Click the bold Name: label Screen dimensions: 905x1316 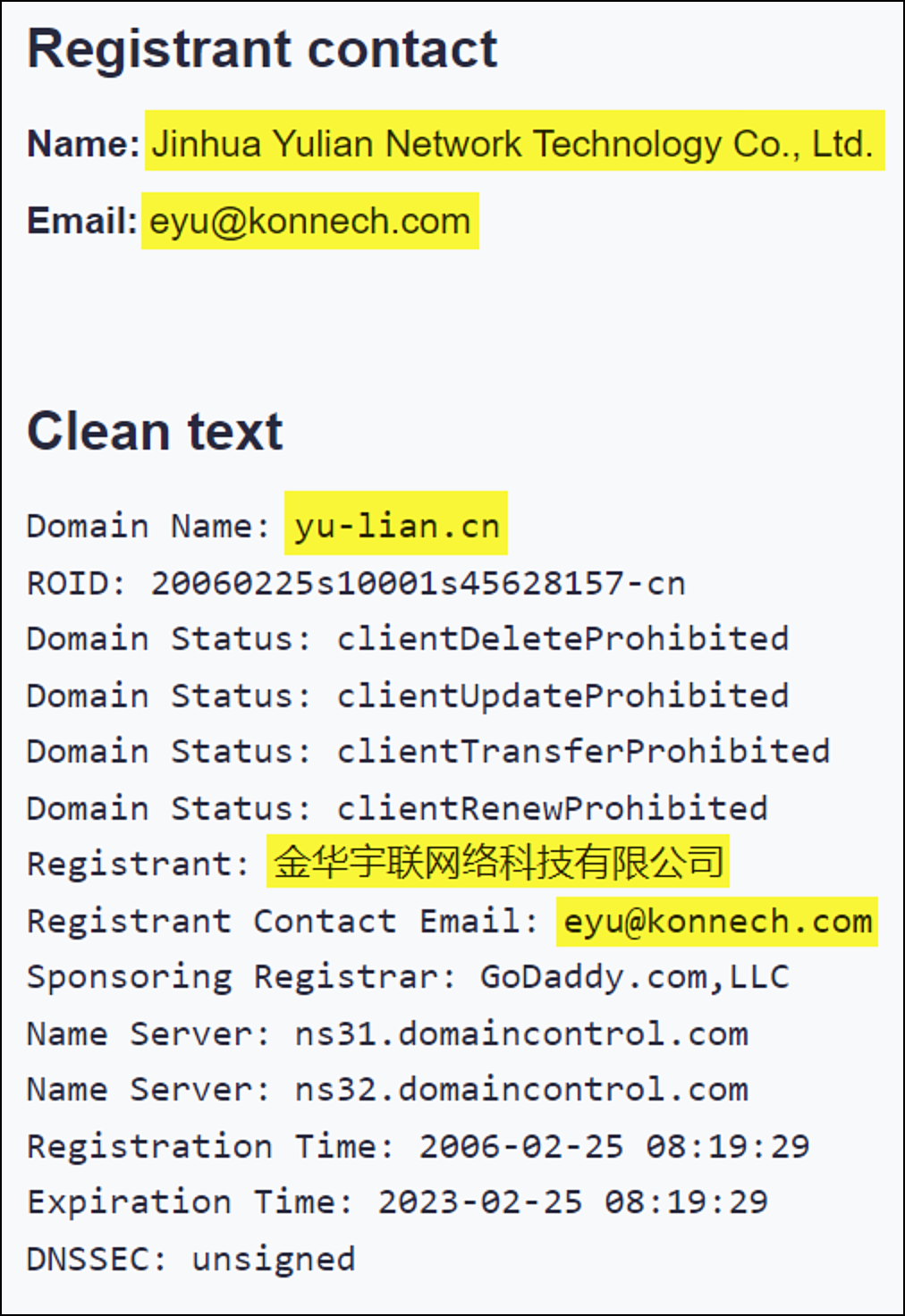click(x=83, y=143)
